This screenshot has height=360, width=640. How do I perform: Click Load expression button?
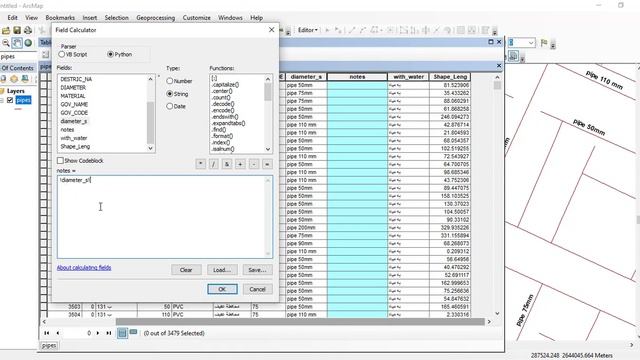[222, 270]
